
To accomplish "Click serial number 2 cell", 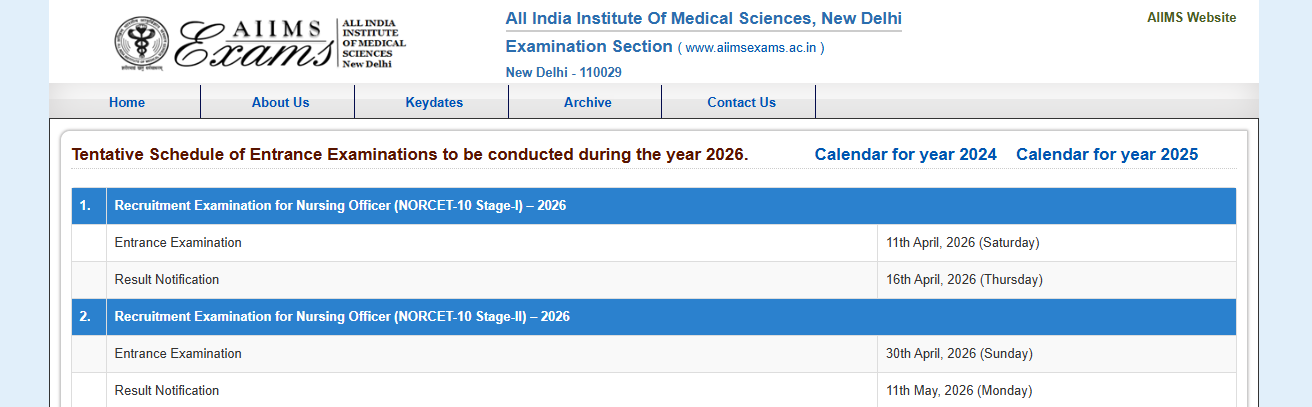I will [86, 317].
